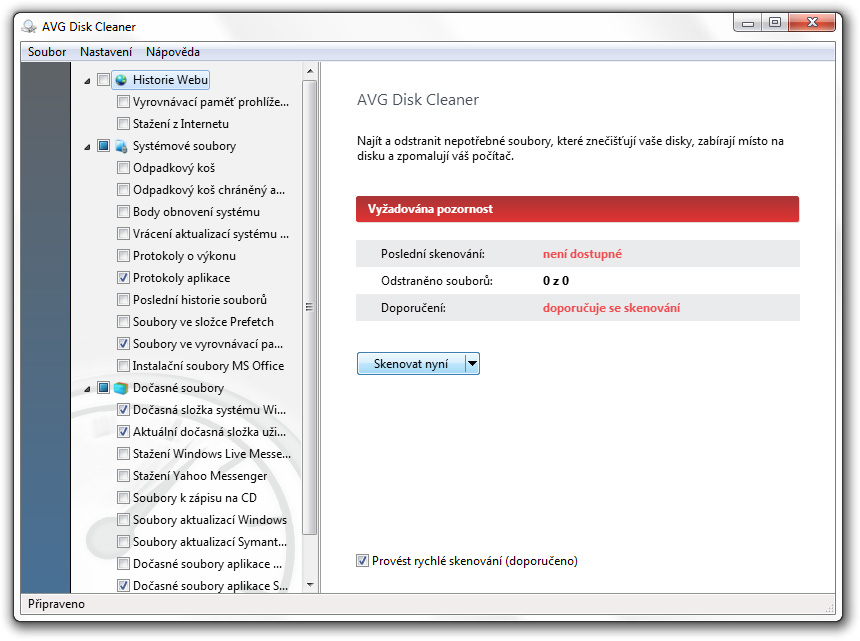860x641 pixels.
Task: Minimize the AVG Disk Cleaner window
Action: (748, 24)
